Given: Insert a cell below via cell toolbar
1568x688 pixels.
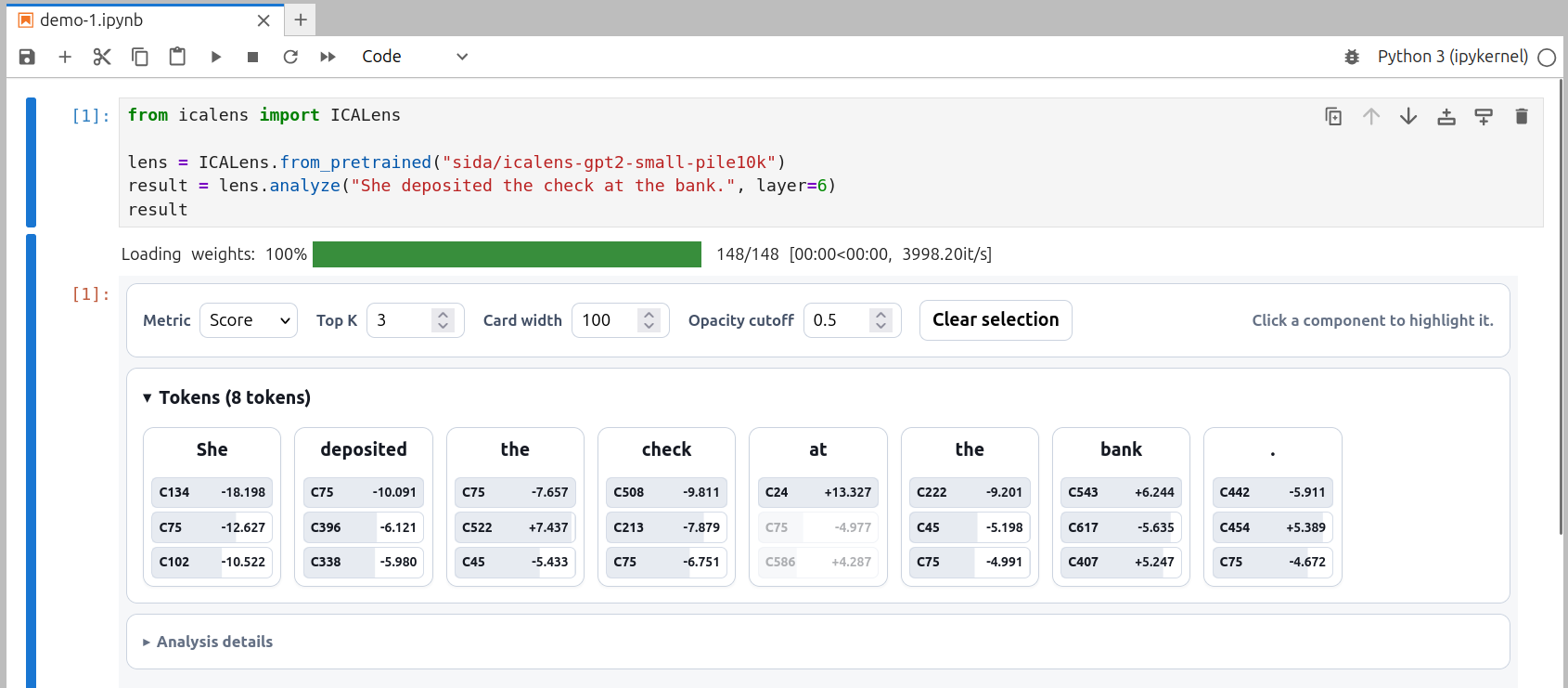Looking at the screenshot, I should pos(1484,116).
